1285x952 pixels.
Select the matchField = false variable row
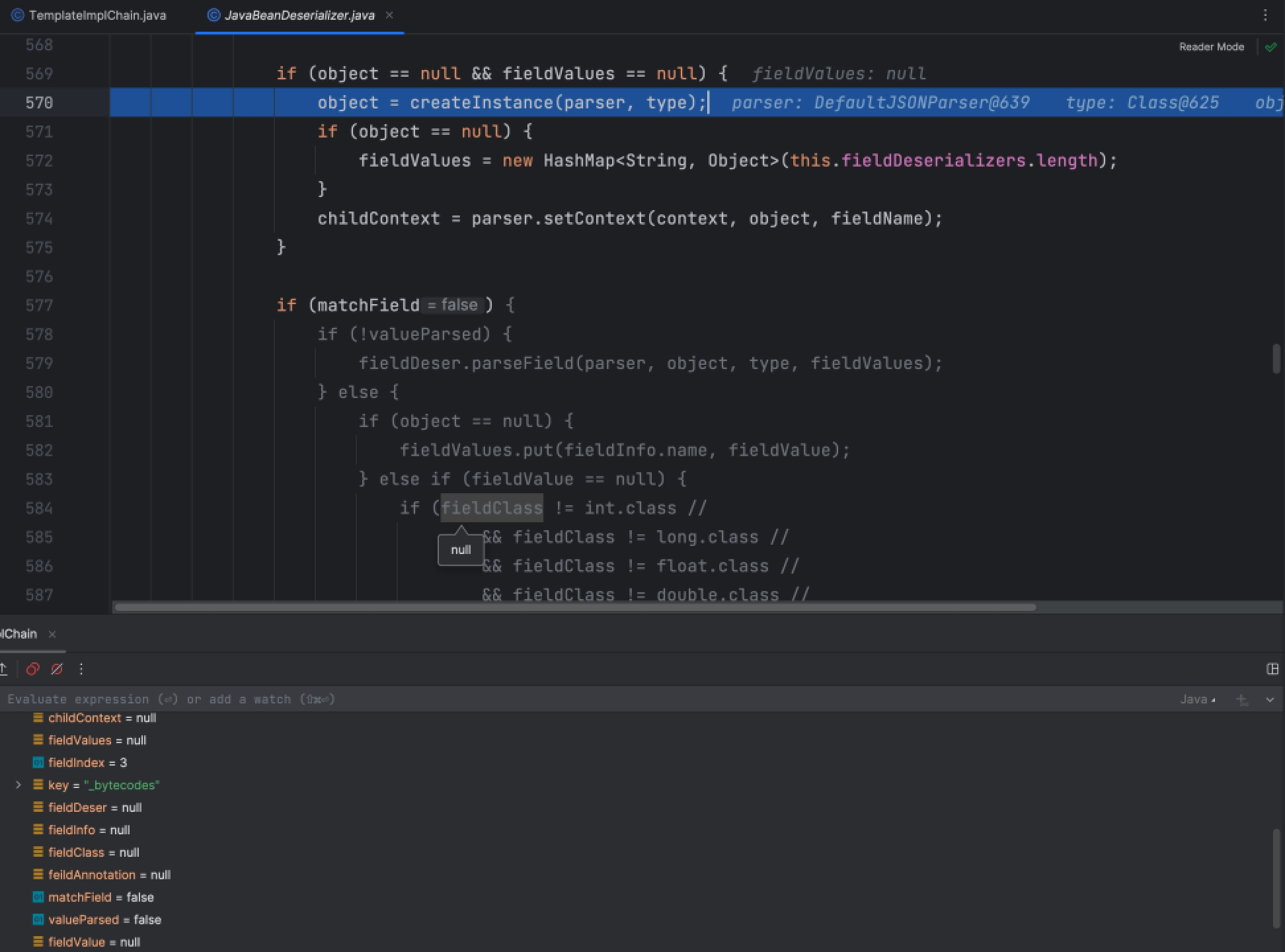point(100,898)
